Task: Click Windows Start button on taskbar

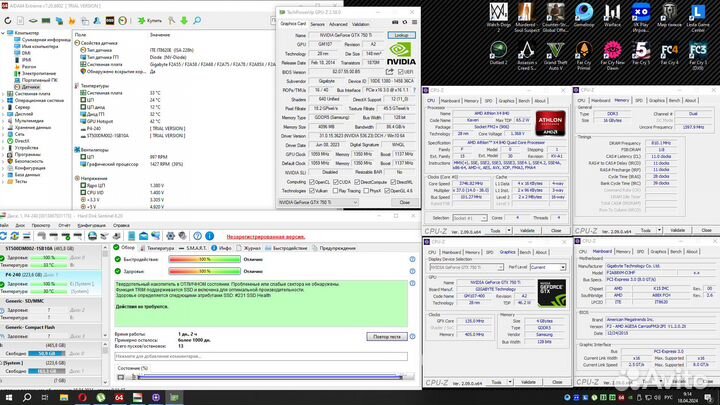Action: pos(9,397)
